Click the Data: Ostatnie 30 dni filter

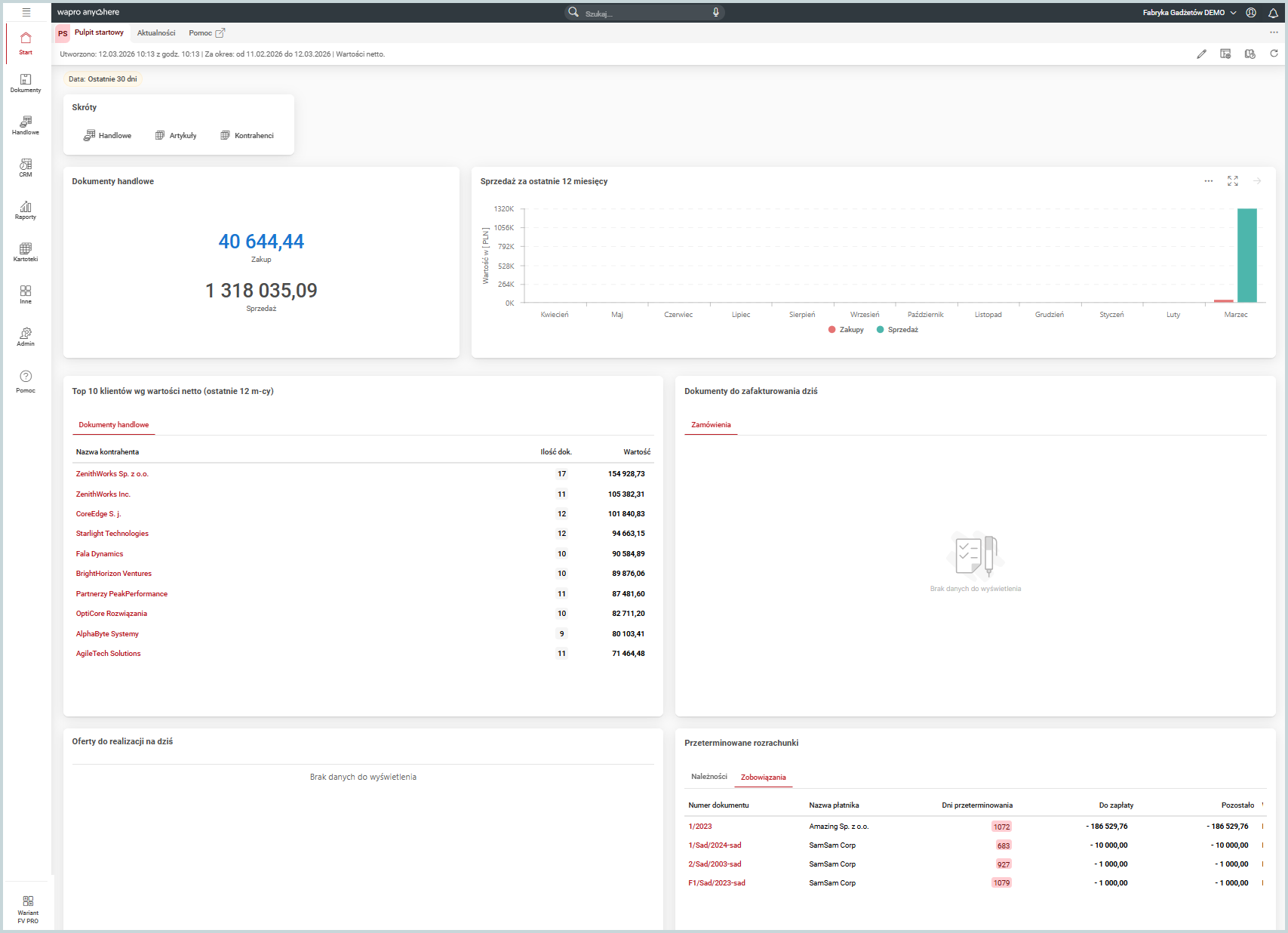tap(103, 79)
